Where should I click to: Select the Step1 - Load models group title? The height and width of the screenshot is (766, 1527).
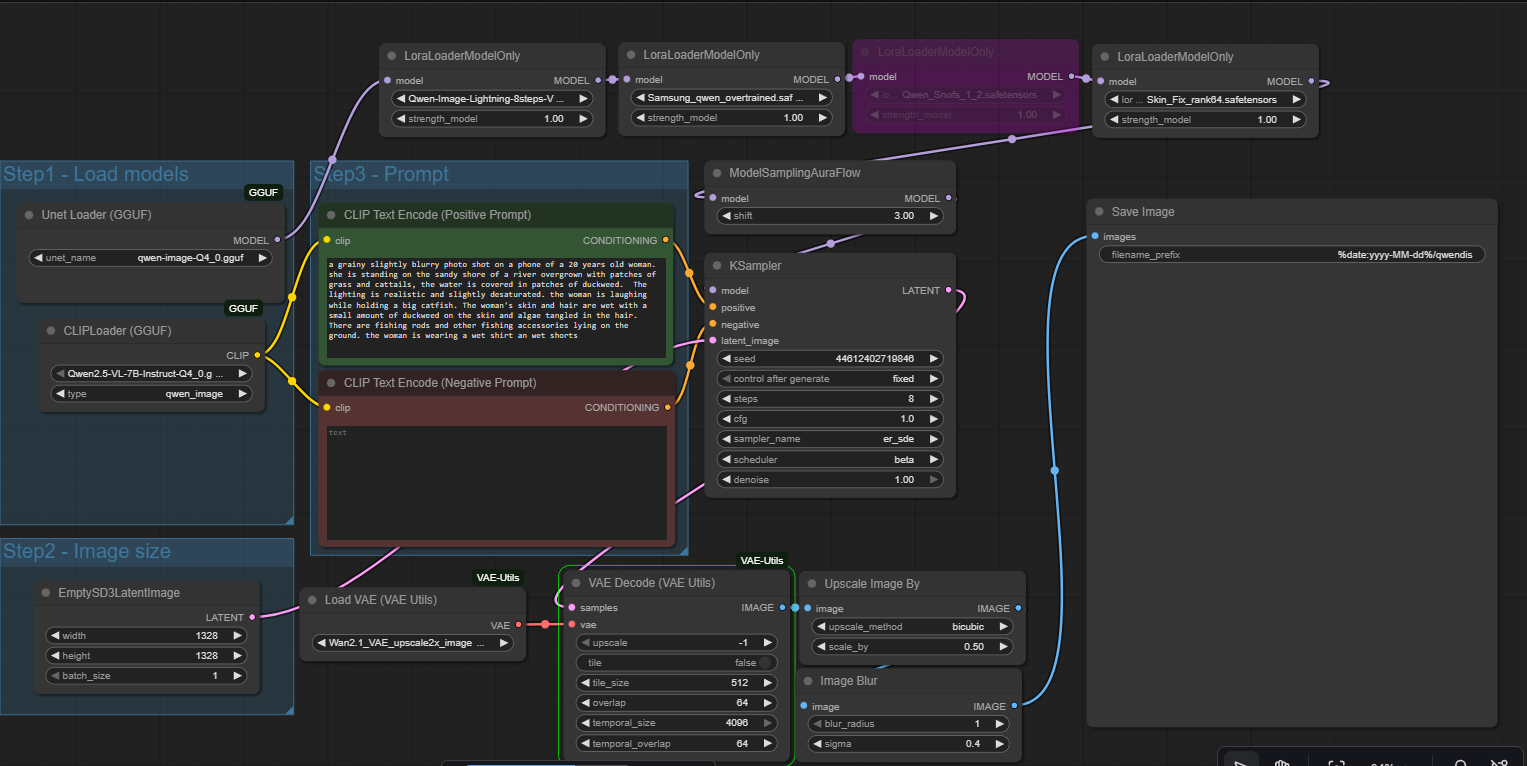point(96,175)
